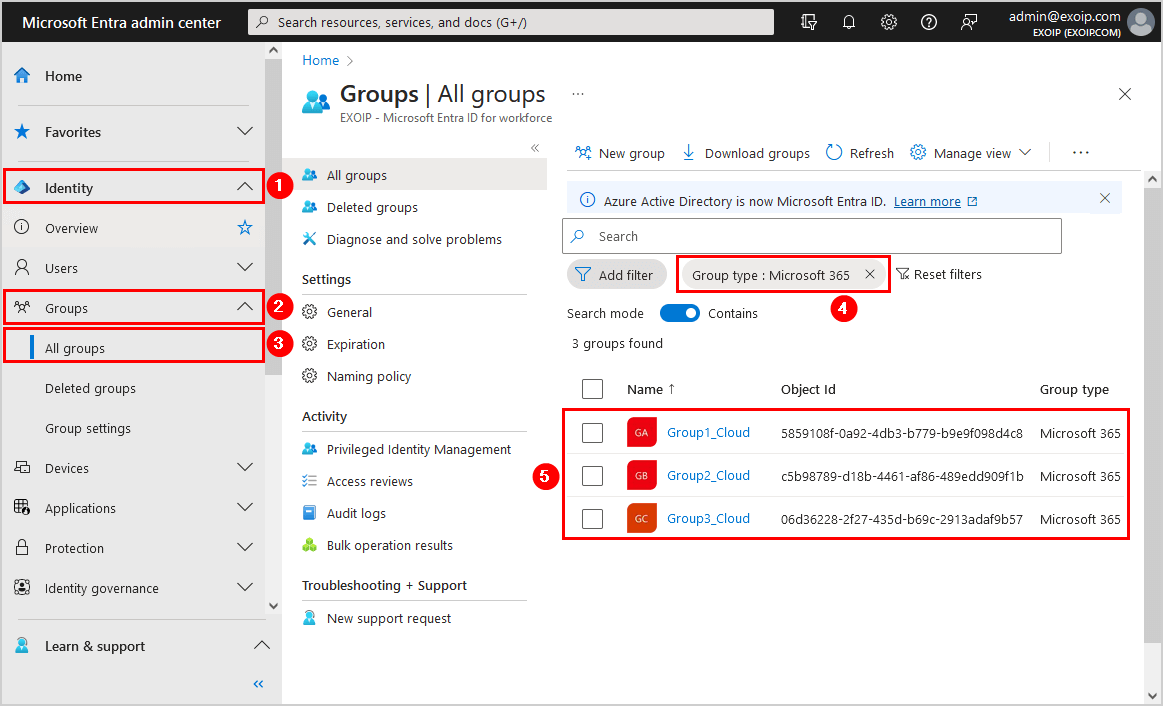Sort by Name column header
The height and width of the screenshot is (706, 1163).
[x=650, y=389]
